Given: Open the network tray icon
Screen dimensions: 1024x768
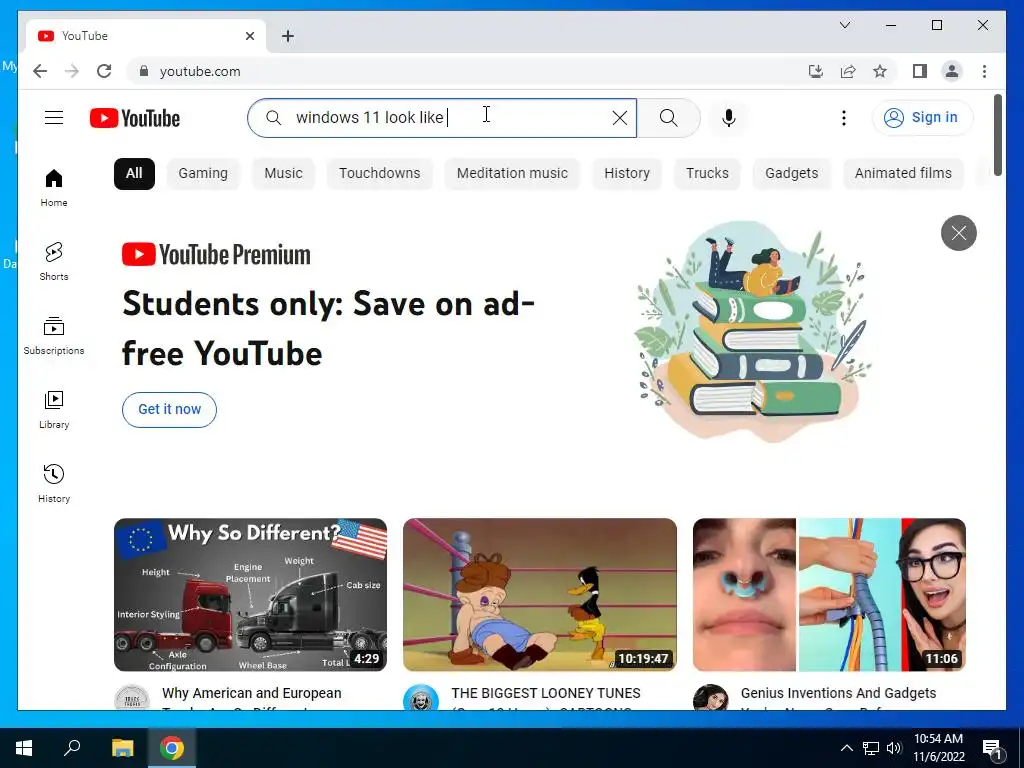Looking at the screenshot, I should tap(871, 748).
